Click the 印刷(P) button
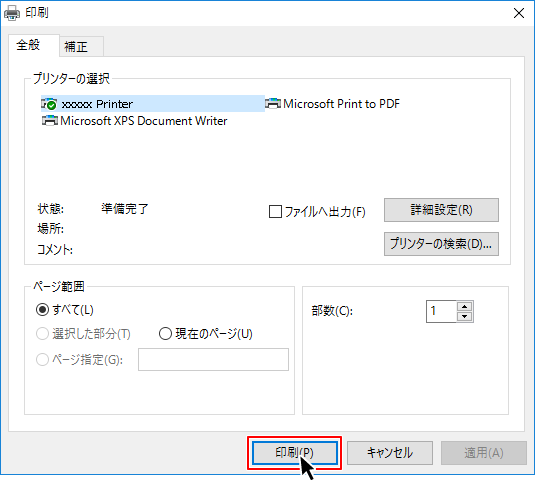536x482 pixels. (295, 453)
